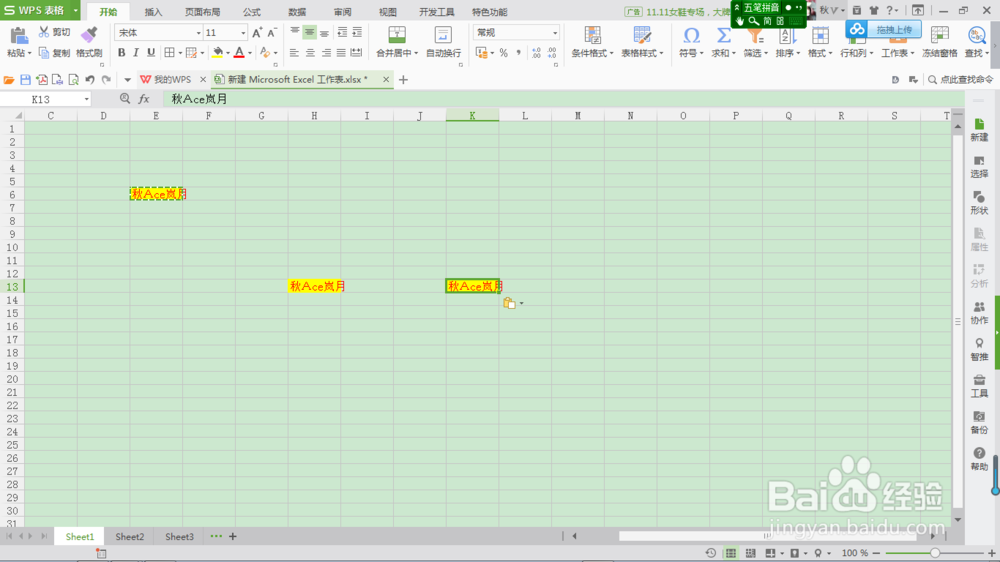Increase font size with the A+ icon
The image size is (1000, 562).
tap(257, 33)
